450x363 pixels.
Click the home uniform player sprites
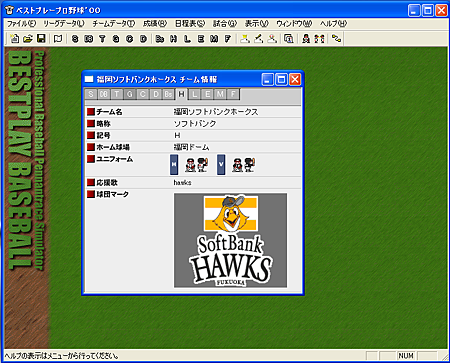click(x=197, y=165)
